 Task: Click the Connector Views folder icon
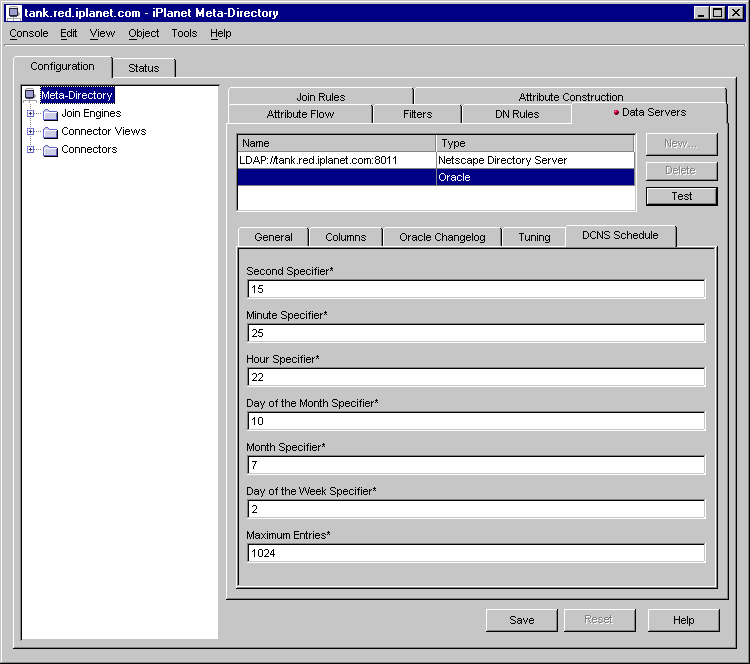click(x=50, y=132)
